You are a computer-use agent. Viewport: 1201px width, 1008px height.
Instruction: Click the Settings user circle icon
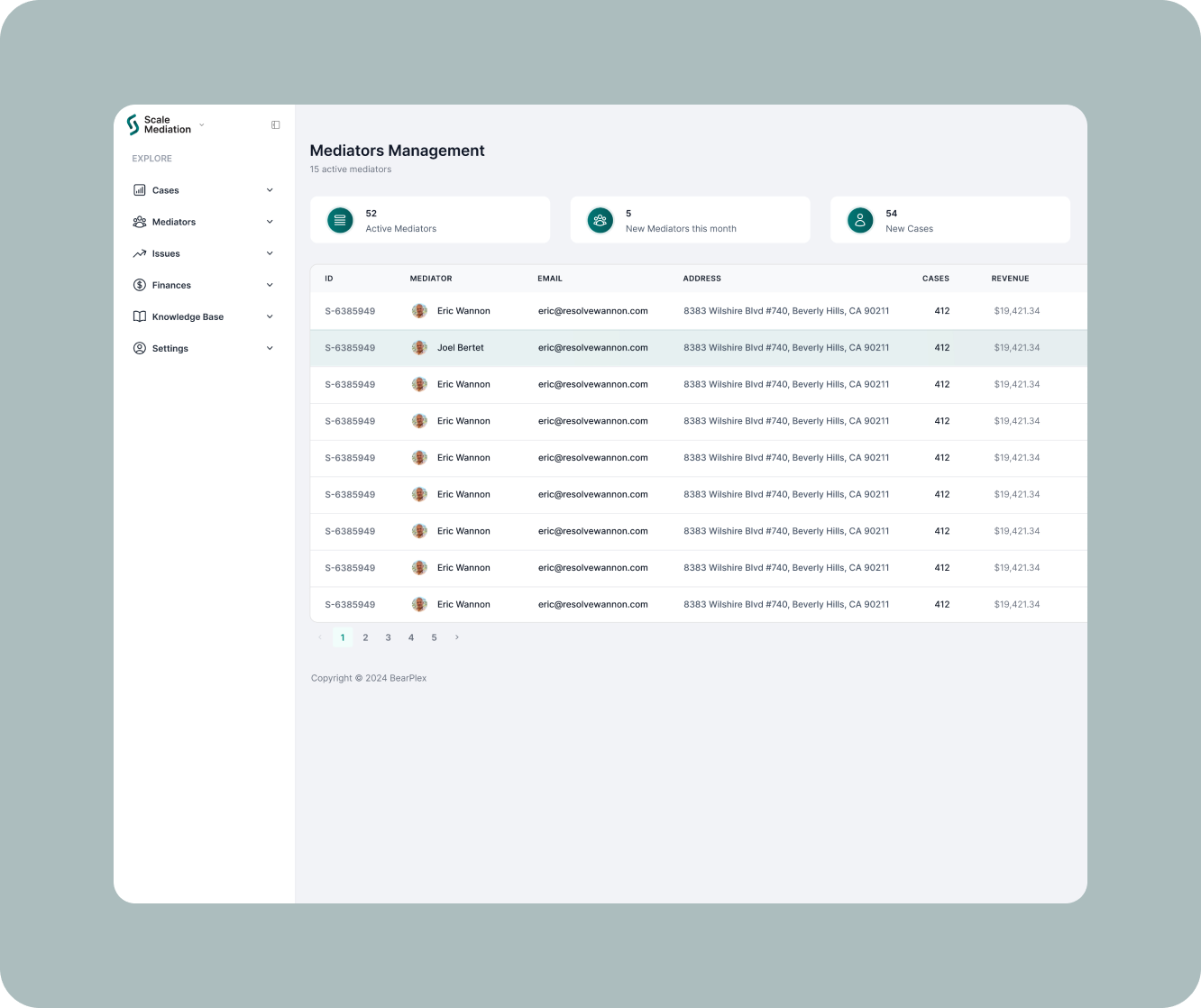tap(140, 348)
